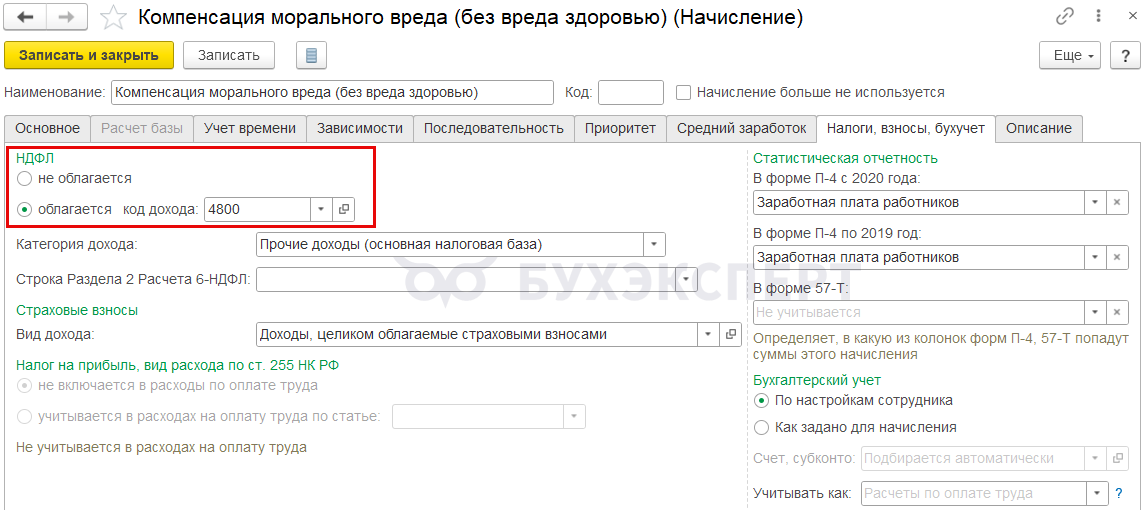Open the list icon button next to Записать
This screenshot has width=1145, height=510.
pos(311,56)
